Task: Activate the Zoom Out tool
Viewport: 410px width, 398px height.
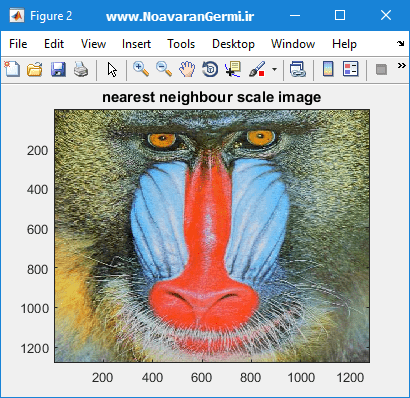Action: pyautogui.click(x=164, y=69)
